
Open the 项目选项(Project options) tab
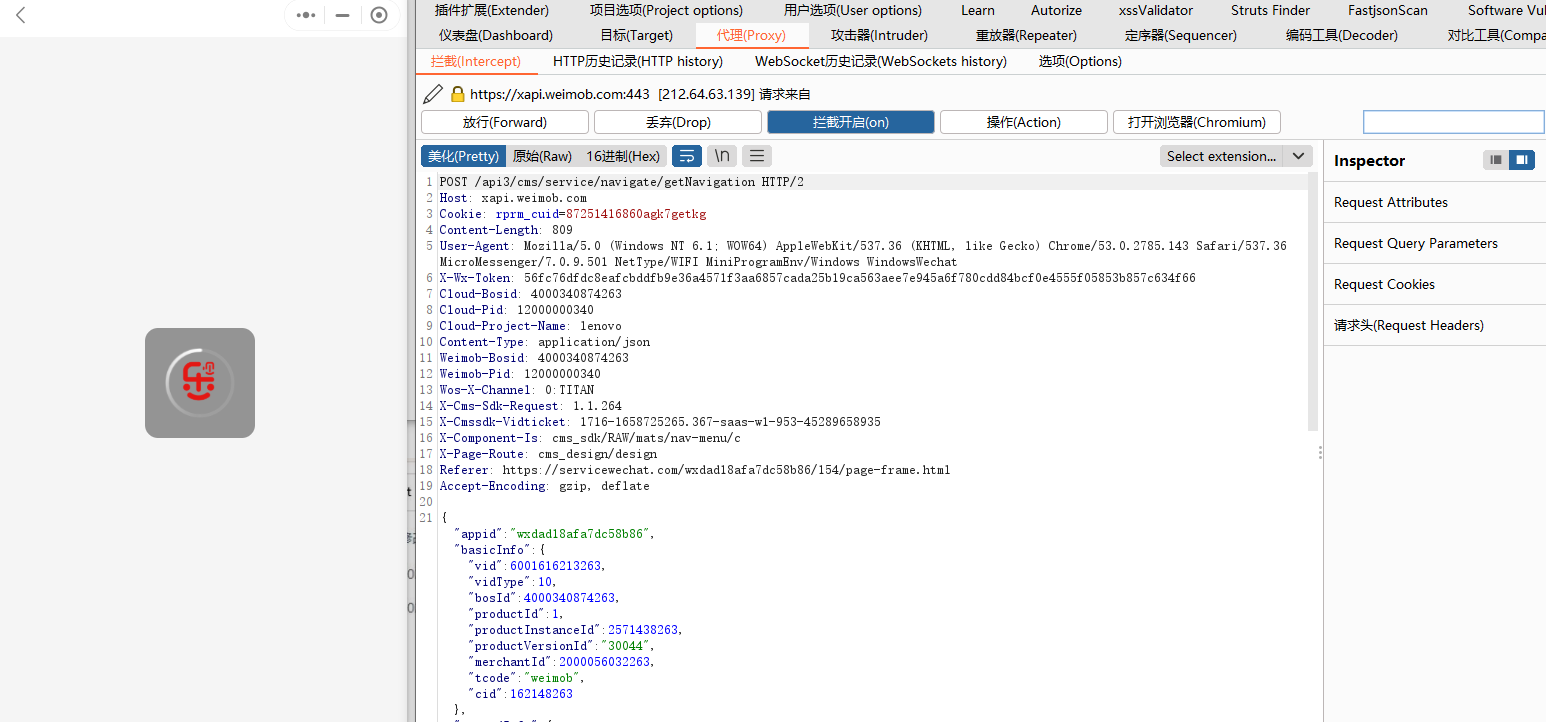(666, 10)
